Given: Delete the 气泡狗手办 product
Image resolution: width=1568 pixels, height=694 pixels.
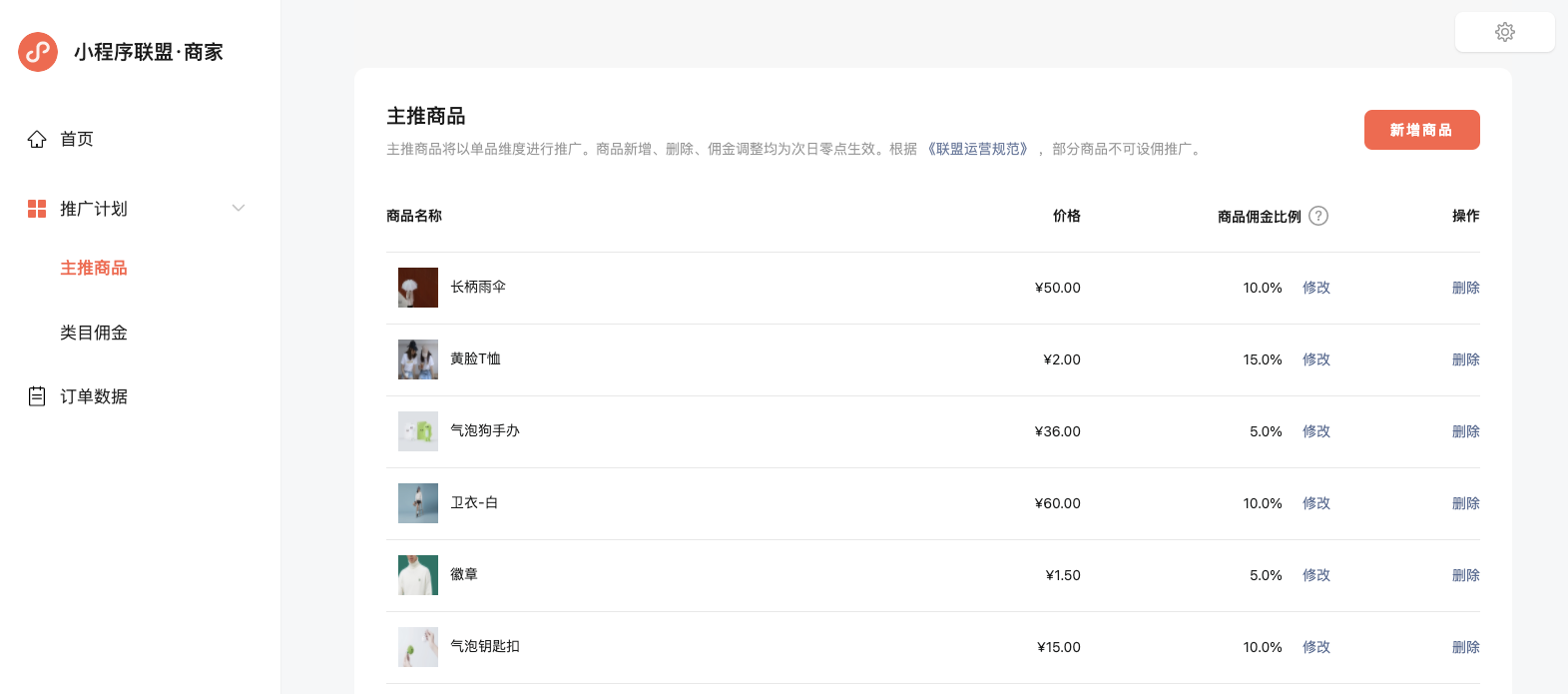Looking at the screenshot, I should pos(1465,431).
